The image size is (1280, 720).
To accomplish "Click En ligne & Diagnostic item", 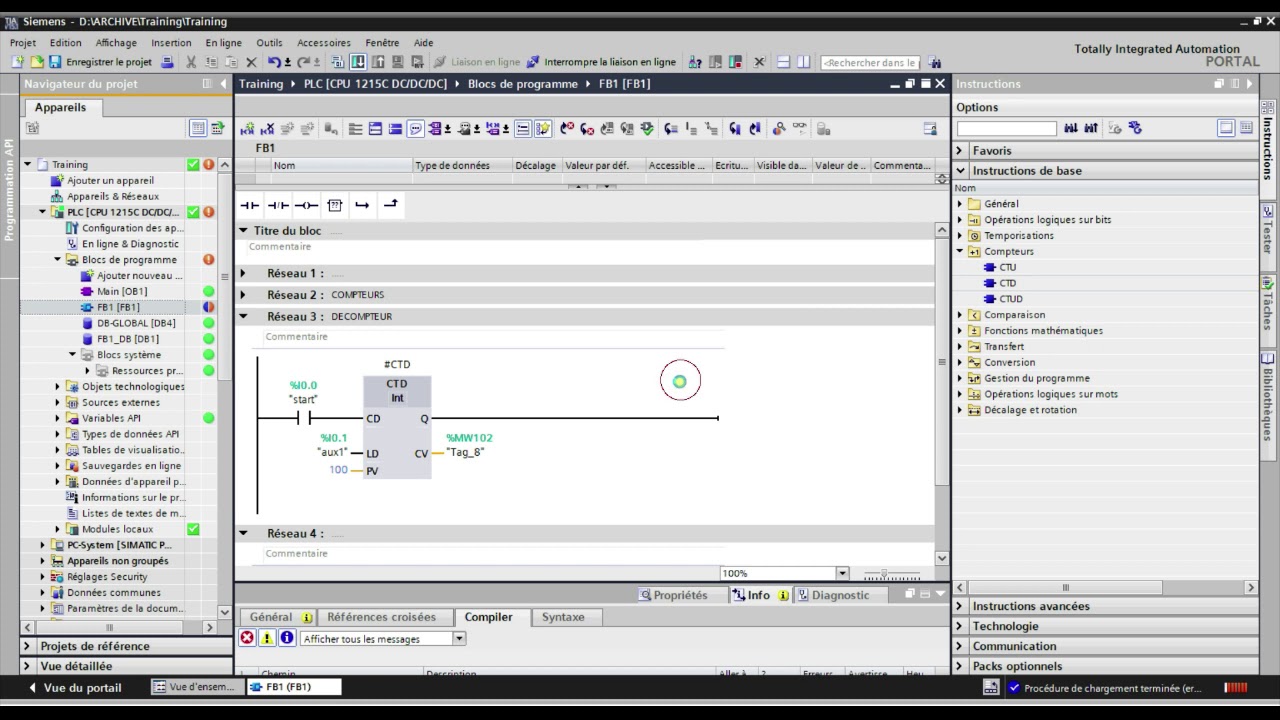I will pyautogui.click(x=122, y=244).
